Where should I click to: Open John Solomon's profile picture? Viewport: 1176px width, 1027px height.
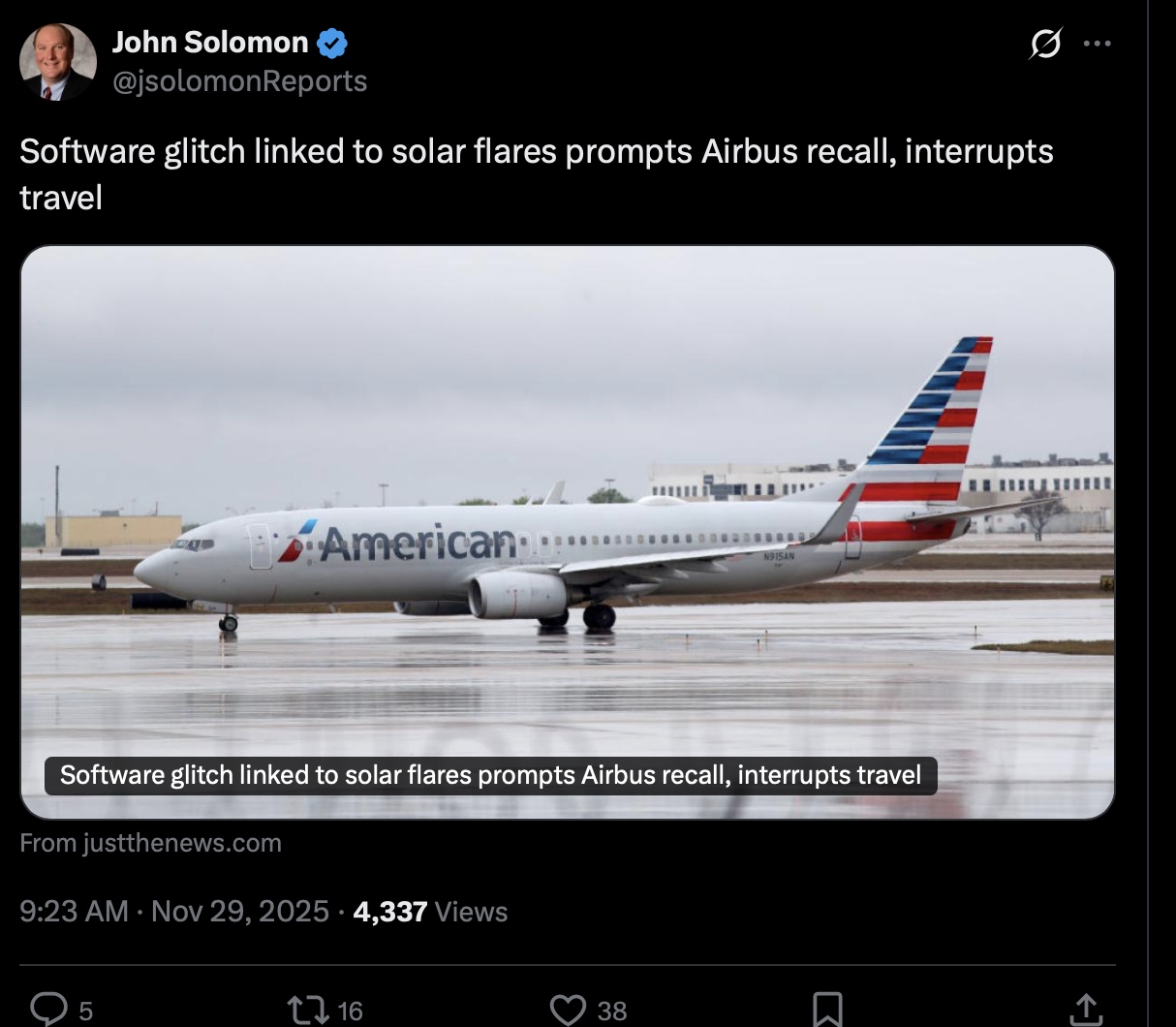pyautogui.click(x=58, y=62)
